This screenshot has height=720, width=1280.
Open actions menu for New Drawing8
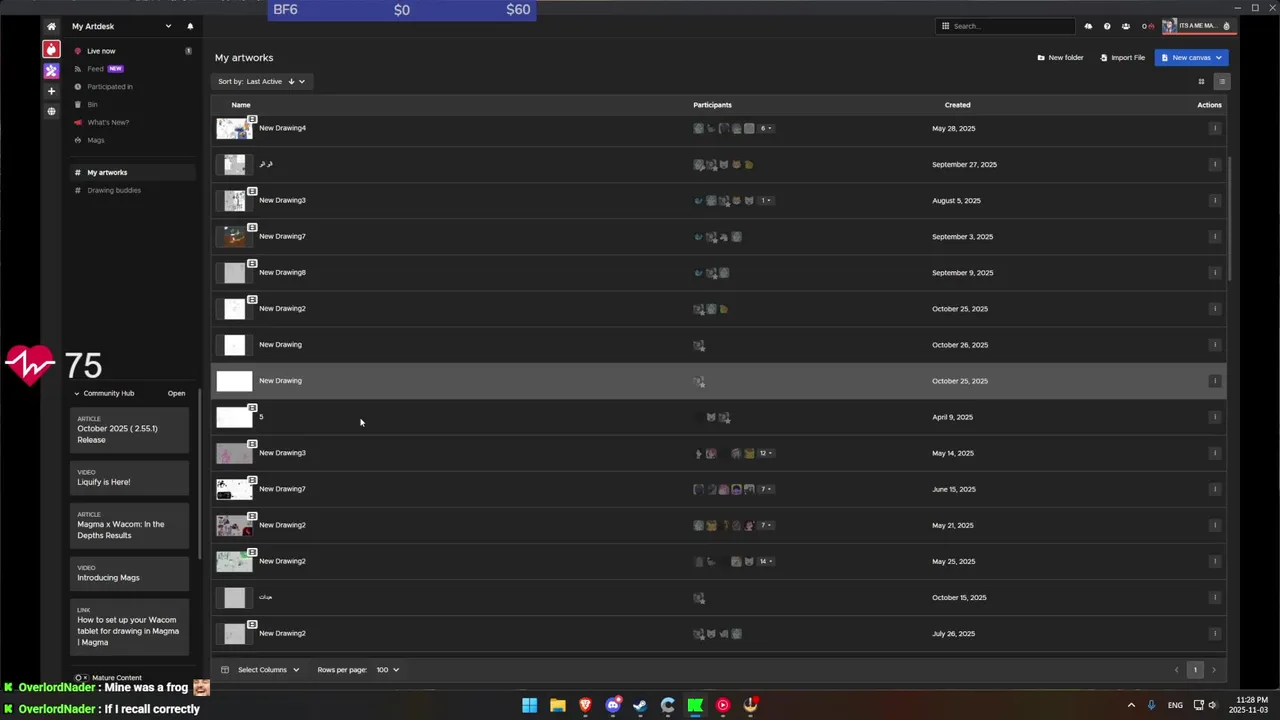coord(1215,272)
